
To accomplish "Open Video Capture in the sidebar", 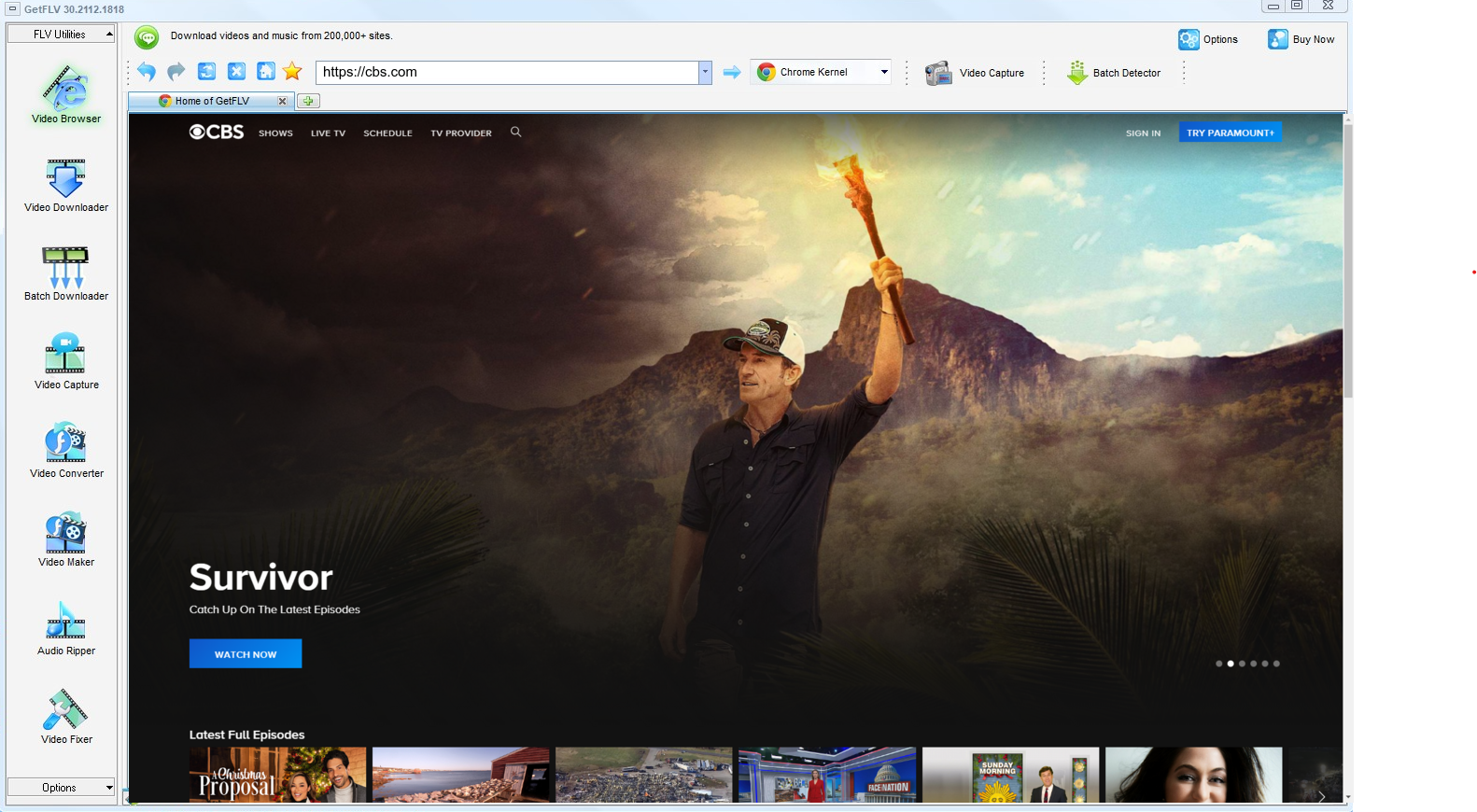I will (x=66, y=361).
